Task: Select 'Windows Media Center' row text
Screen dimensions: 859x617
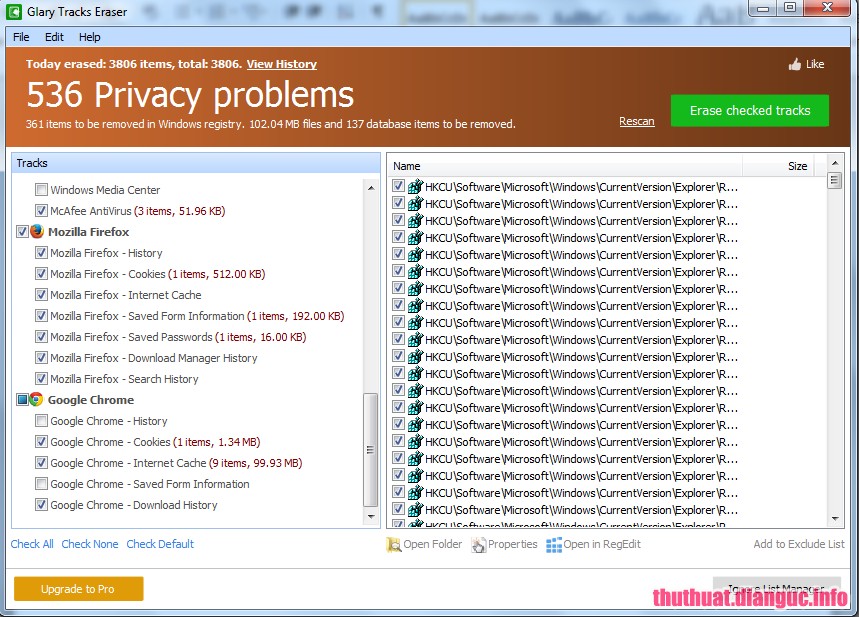Action: tap(105, 190)
